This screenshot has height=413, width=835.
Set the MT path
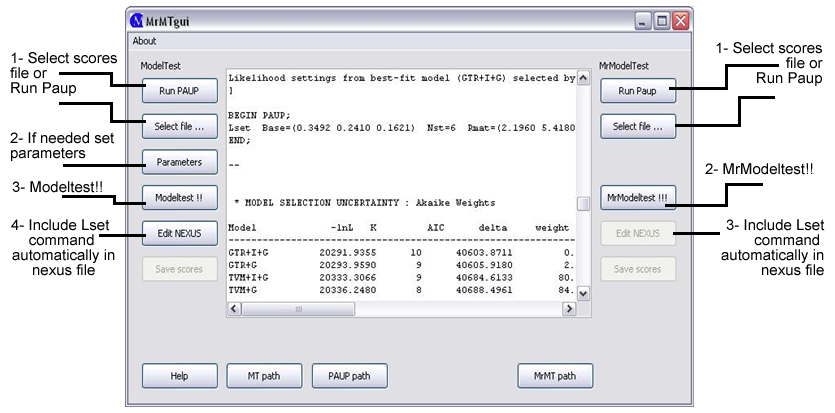point(264,376)
